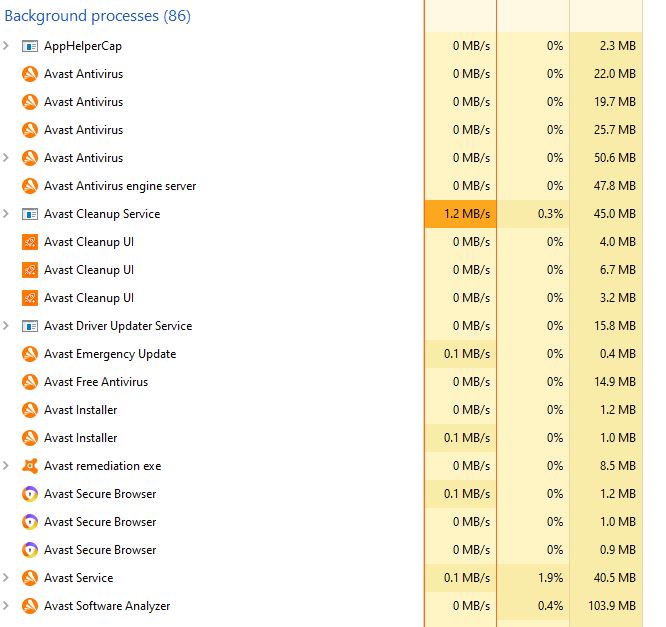Select the Avast Antivirus engine server name
The width and height of the screenshot is (666, 627).
(x=120, y=186)
